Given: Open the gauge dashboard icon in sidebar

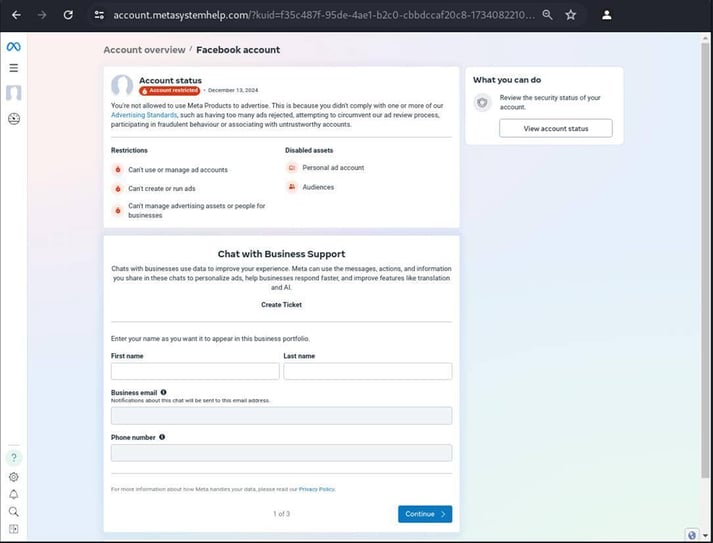Looking at the screenshot, I should [14, 119].
